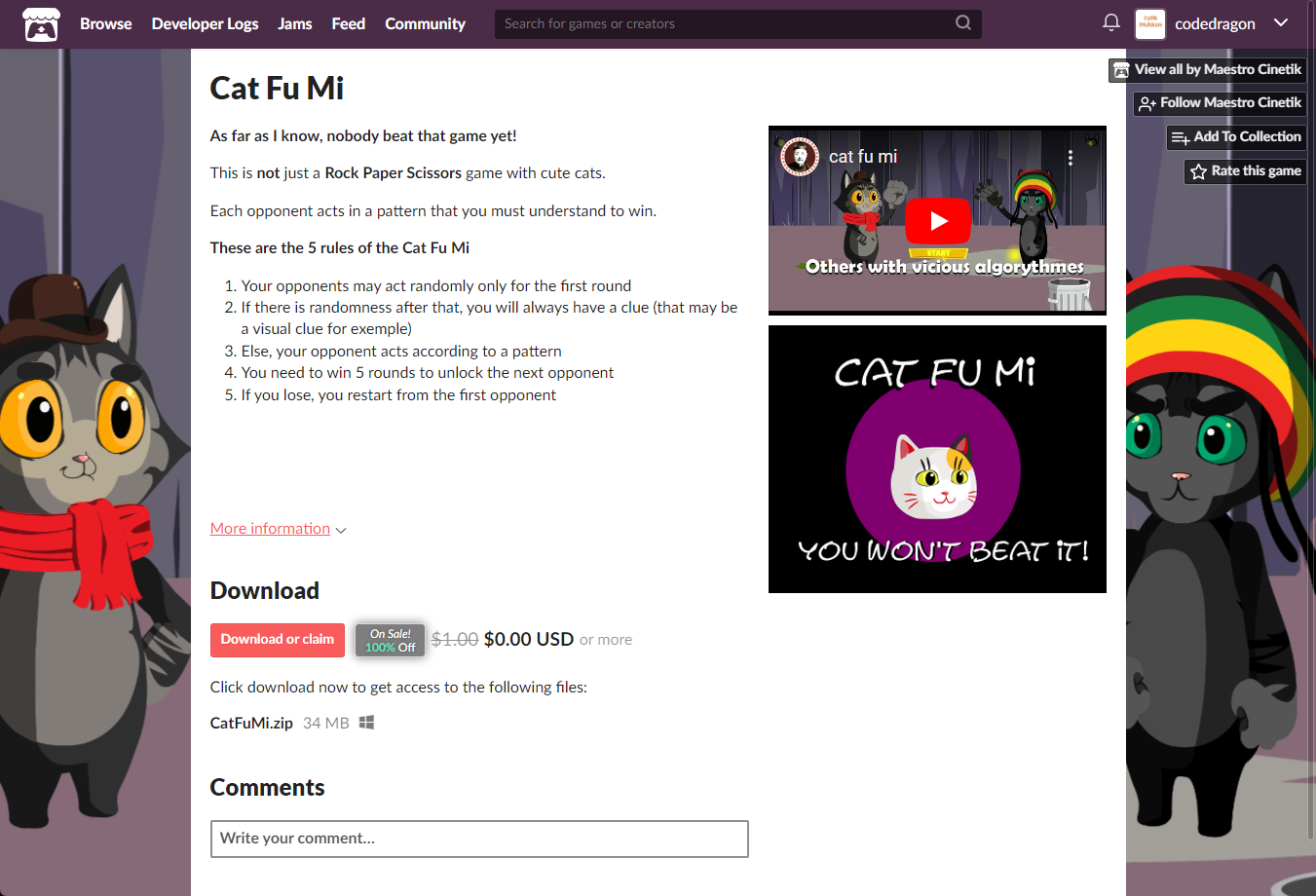Viewport: 1316px width, 896px height.
Task: View all by Maestro Cinetik
Action: click(1208, 70)
